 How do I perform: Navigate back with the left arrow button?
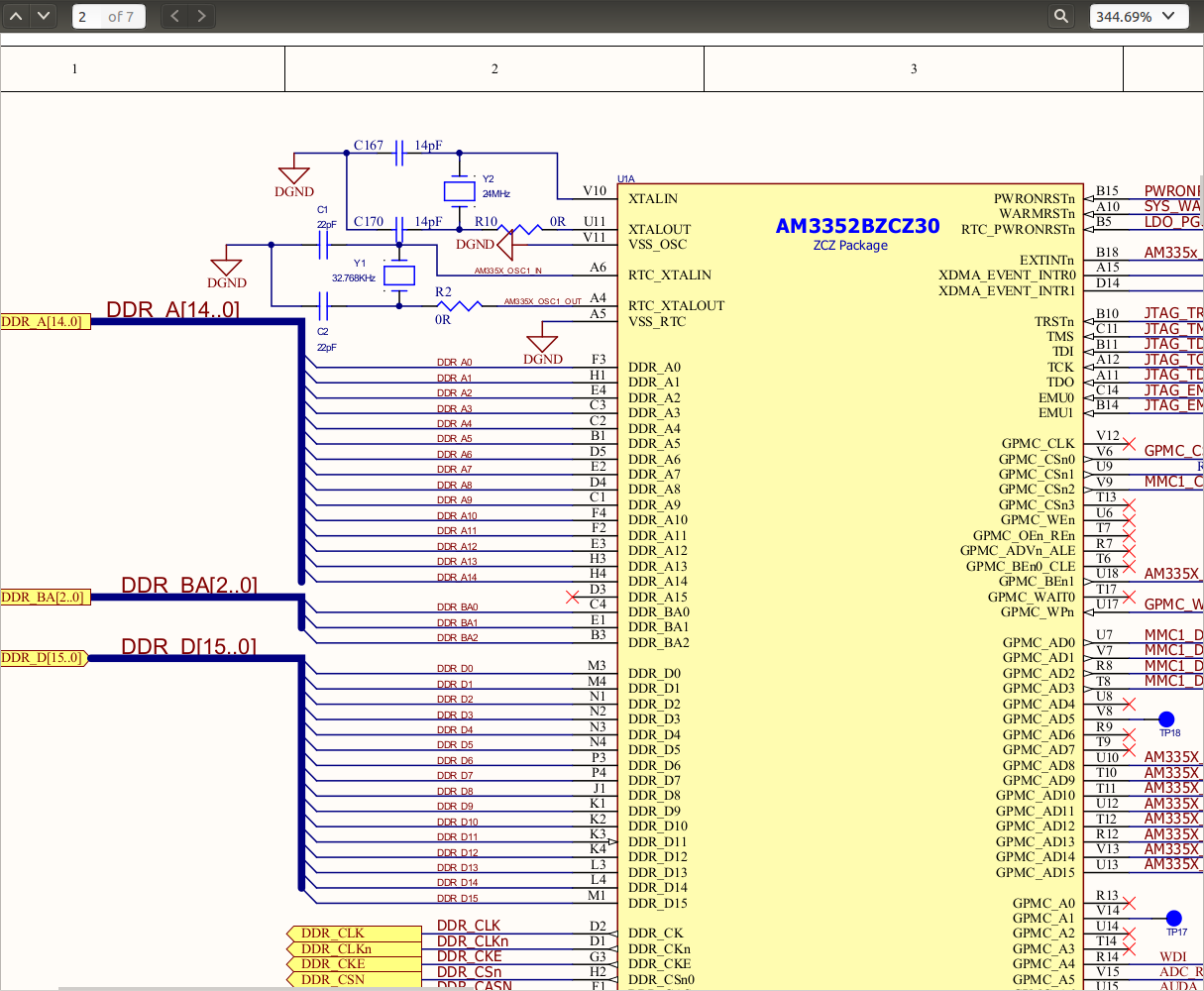click(175, 16)
